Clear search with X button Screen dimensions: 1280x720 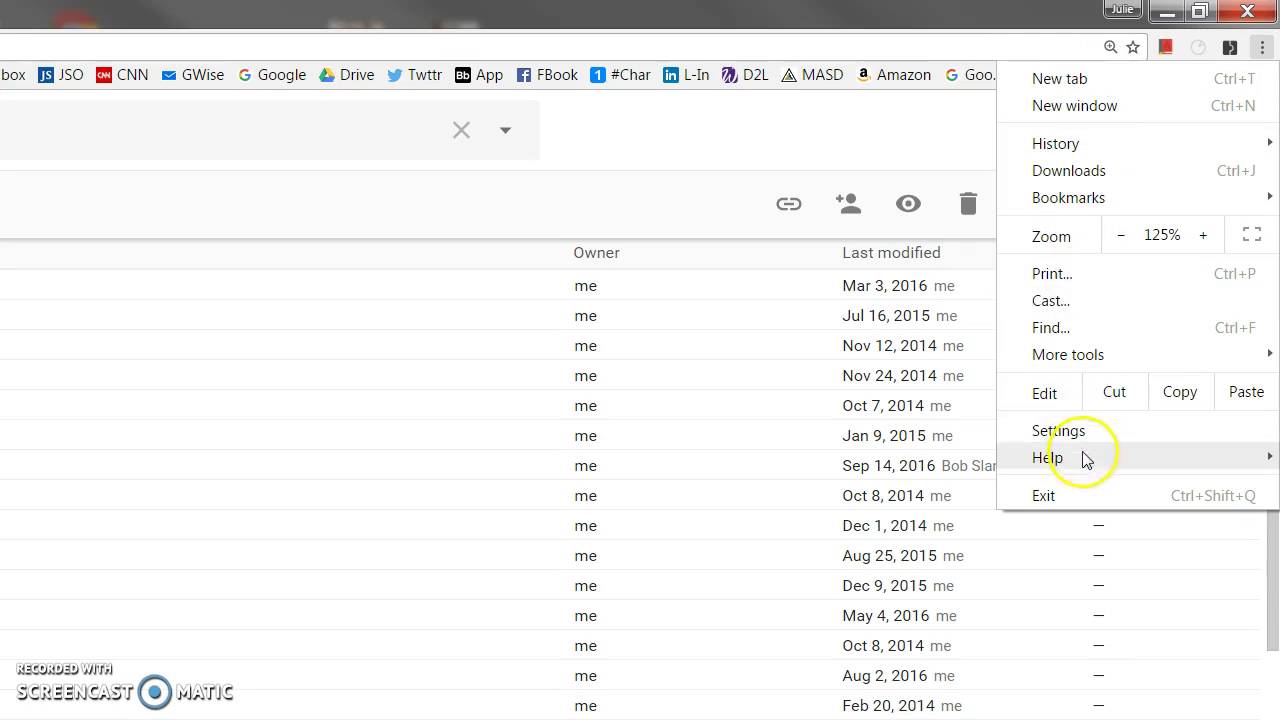click(461, 130)
